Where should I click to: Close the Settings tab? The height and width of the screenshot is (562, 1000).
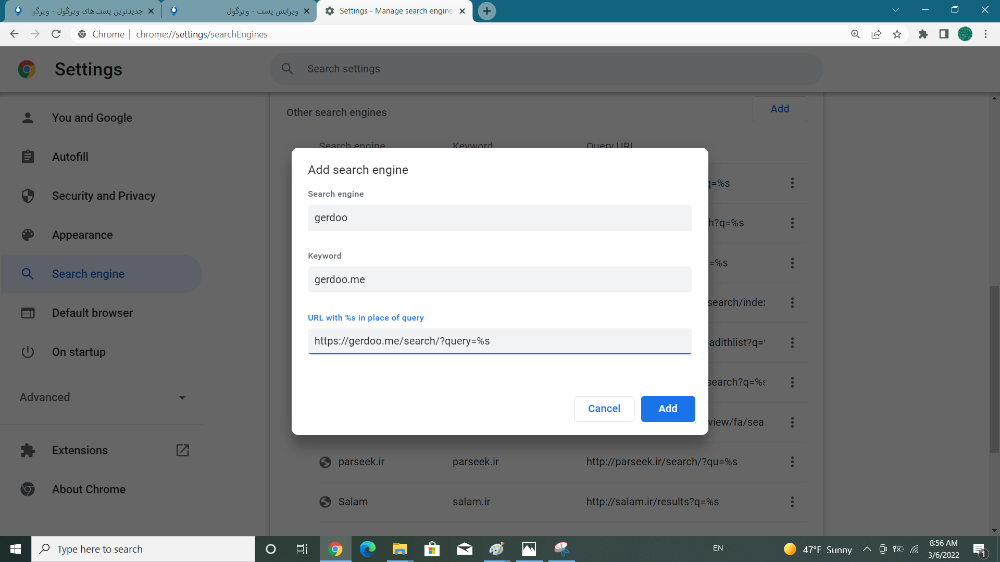point(462,11)
